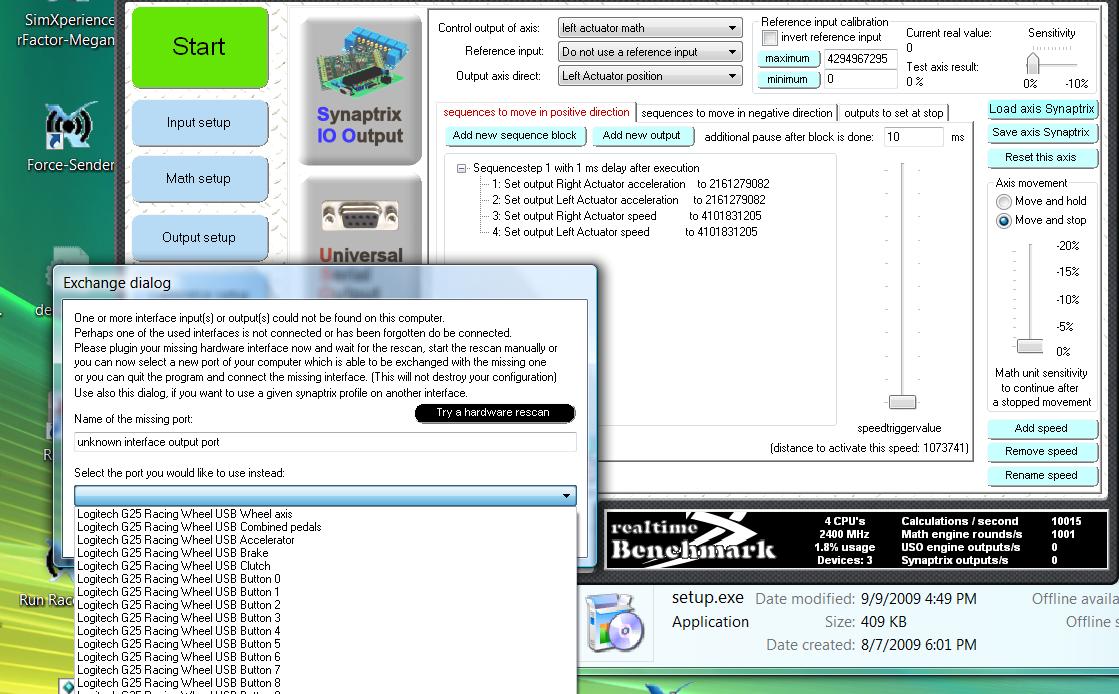Click Add new output button

pos(642,136)
